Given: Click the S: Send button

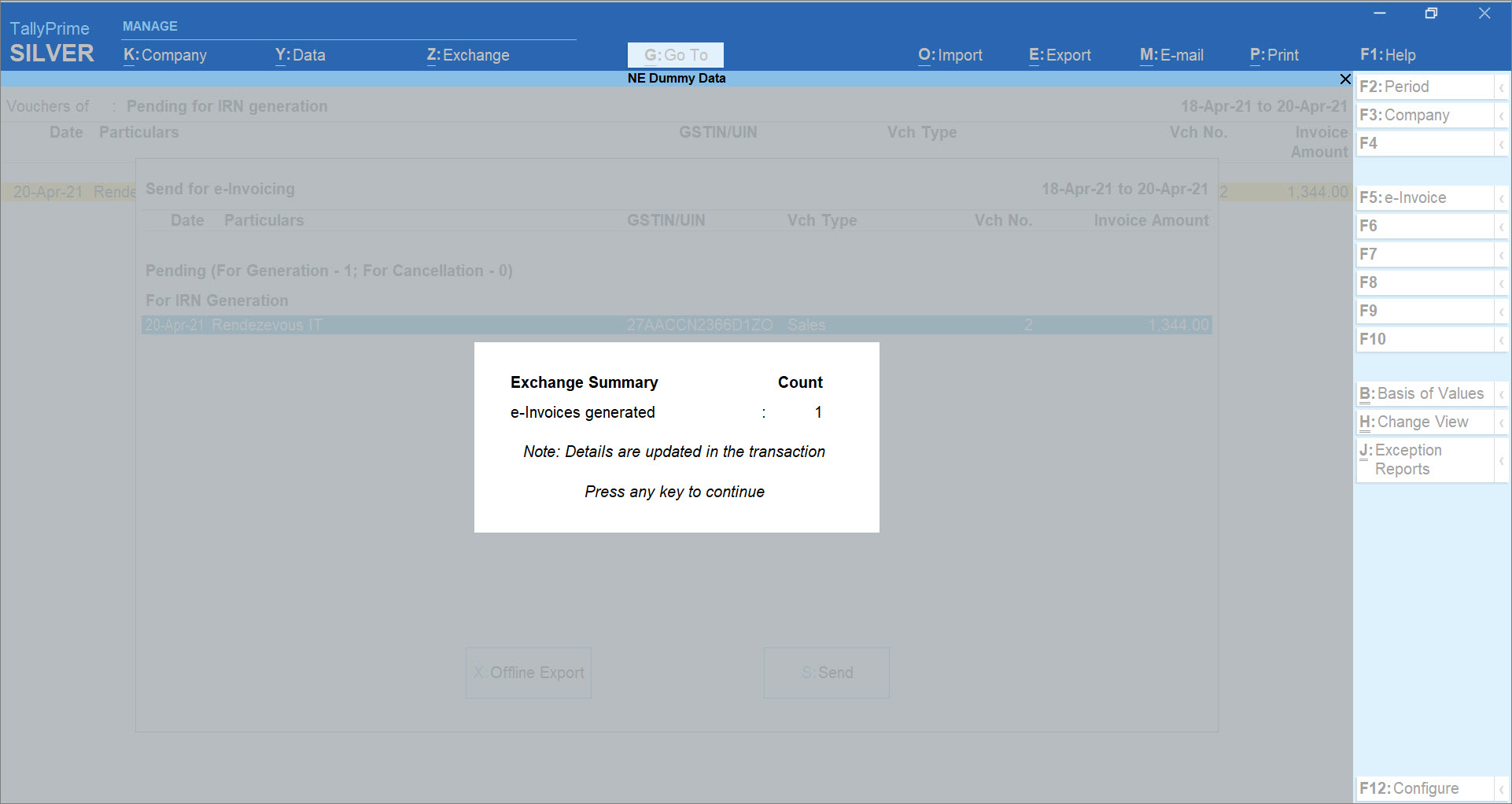Looking at the screenshot, I should pyautogui.click(x=827, y=673).
